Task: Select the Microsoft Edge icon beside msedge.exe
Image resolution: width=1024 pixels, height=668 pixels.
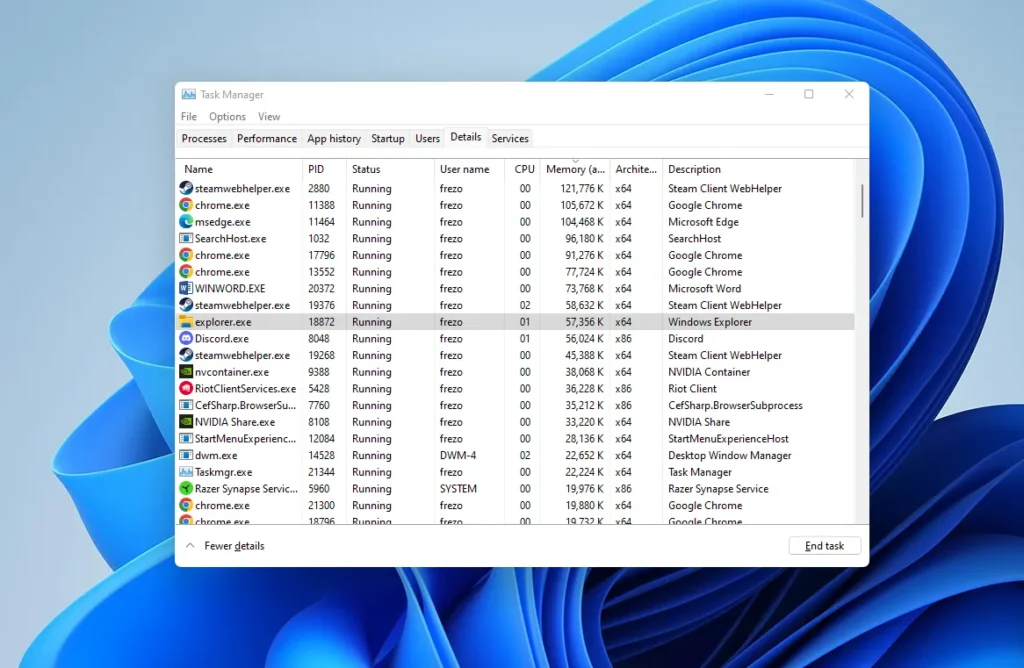Action: 186,221
